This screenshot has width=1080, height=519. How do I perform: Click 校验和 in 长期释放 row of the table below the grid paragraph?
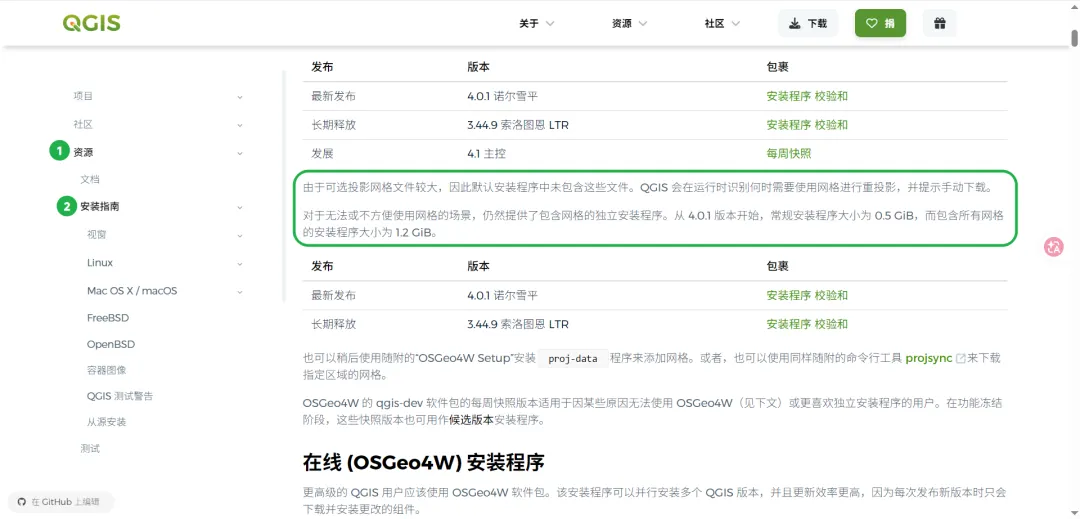coord(831,324)
